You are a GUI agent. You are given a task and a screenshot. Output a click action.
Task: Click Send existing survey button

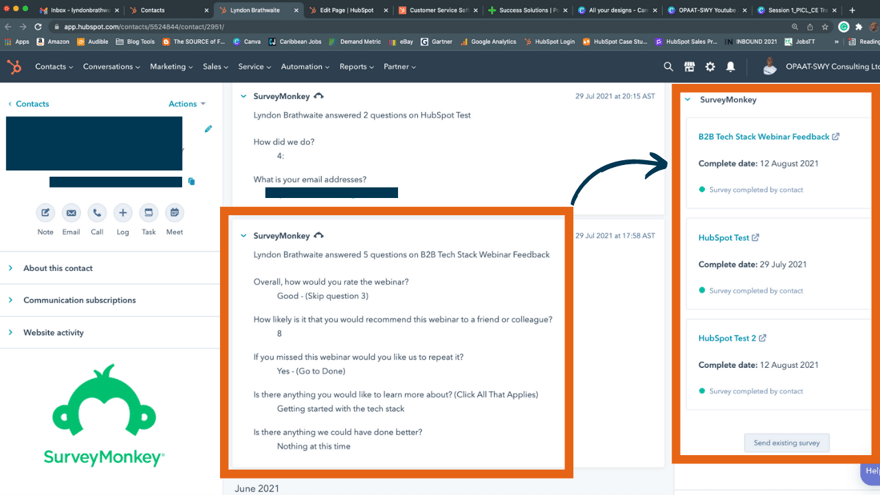pos(786,443)
